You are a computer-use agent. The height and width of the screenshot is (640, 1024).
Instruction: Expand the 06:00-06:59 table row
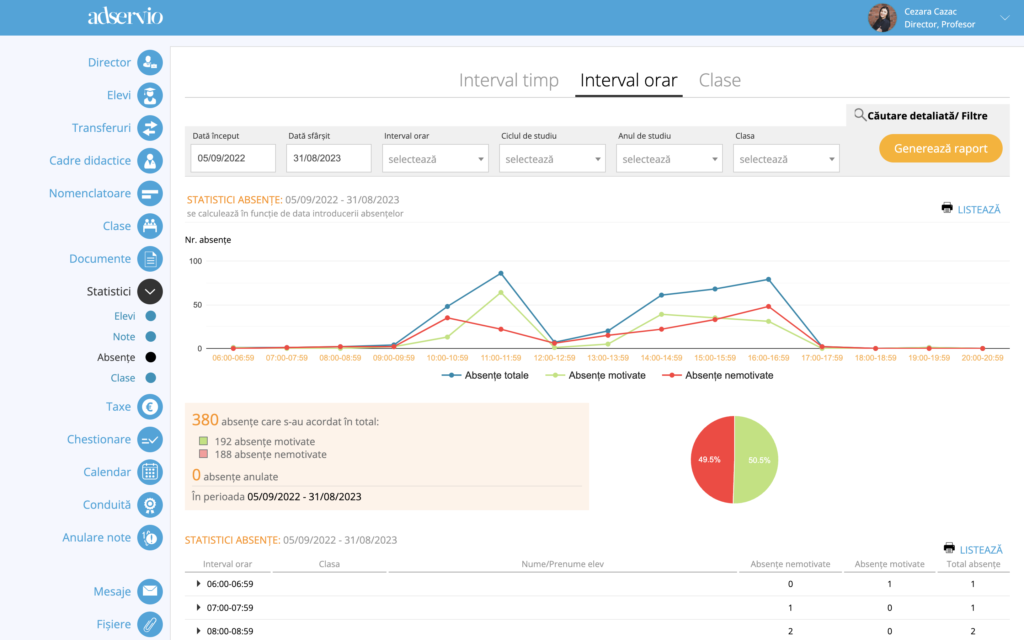(199, 583)
